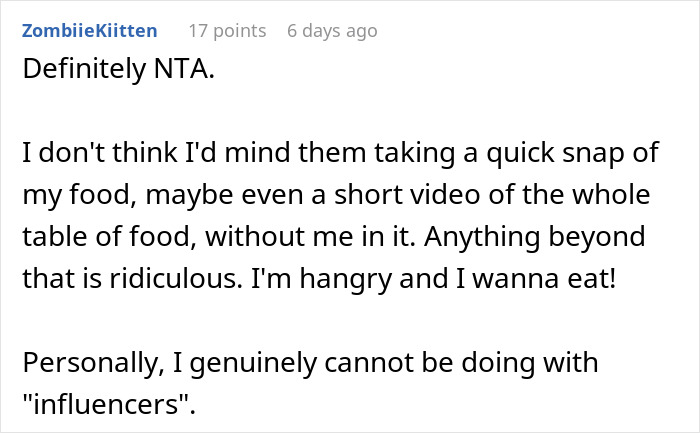Click the 6 days ago timestamp
Image resolution: width=700 pixels, height=433 pixels.
(x=332, y=31)
